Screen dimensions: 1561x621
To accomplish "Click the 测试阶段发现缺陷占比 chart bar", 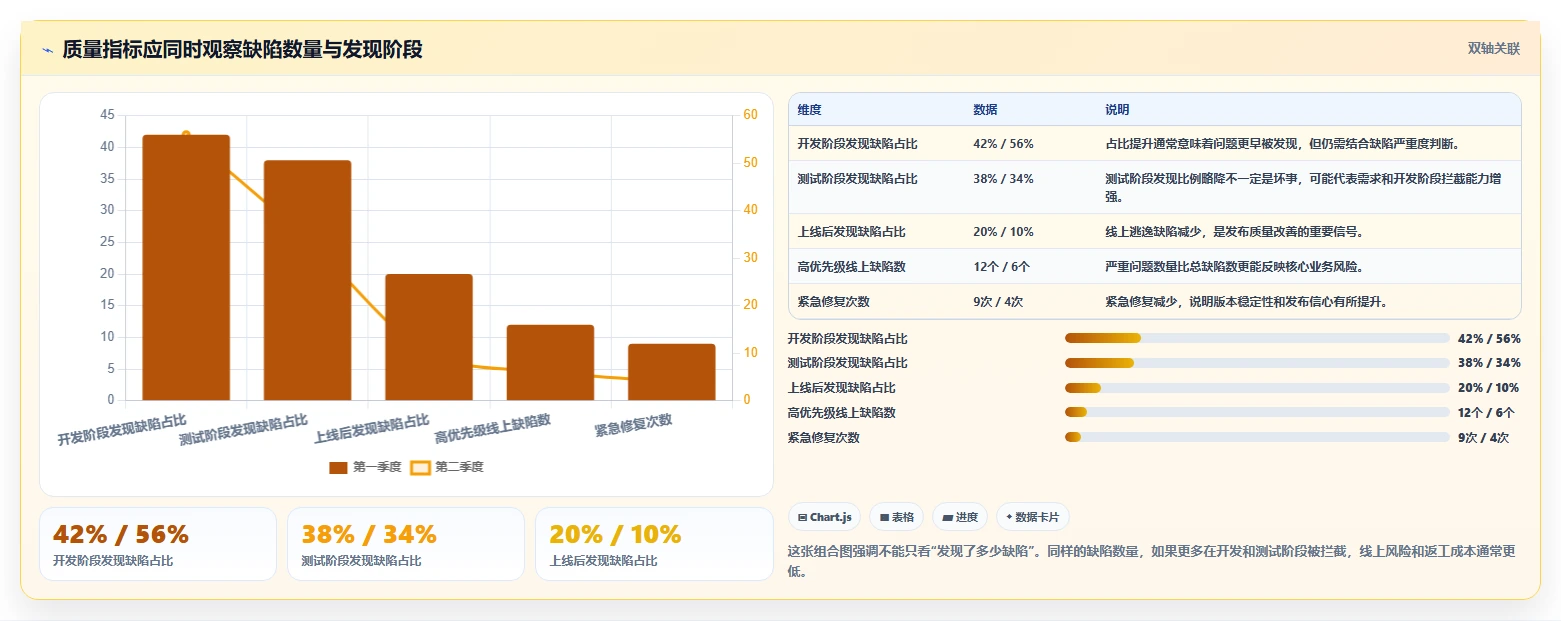I will [307, 280].
